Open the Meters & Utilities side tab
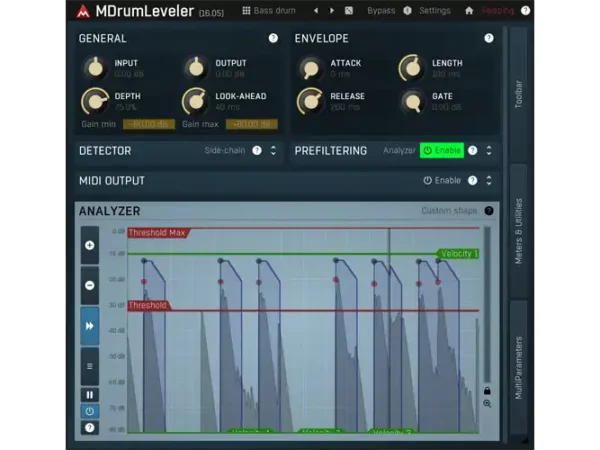Screen dimensions: 600x450 518,231
